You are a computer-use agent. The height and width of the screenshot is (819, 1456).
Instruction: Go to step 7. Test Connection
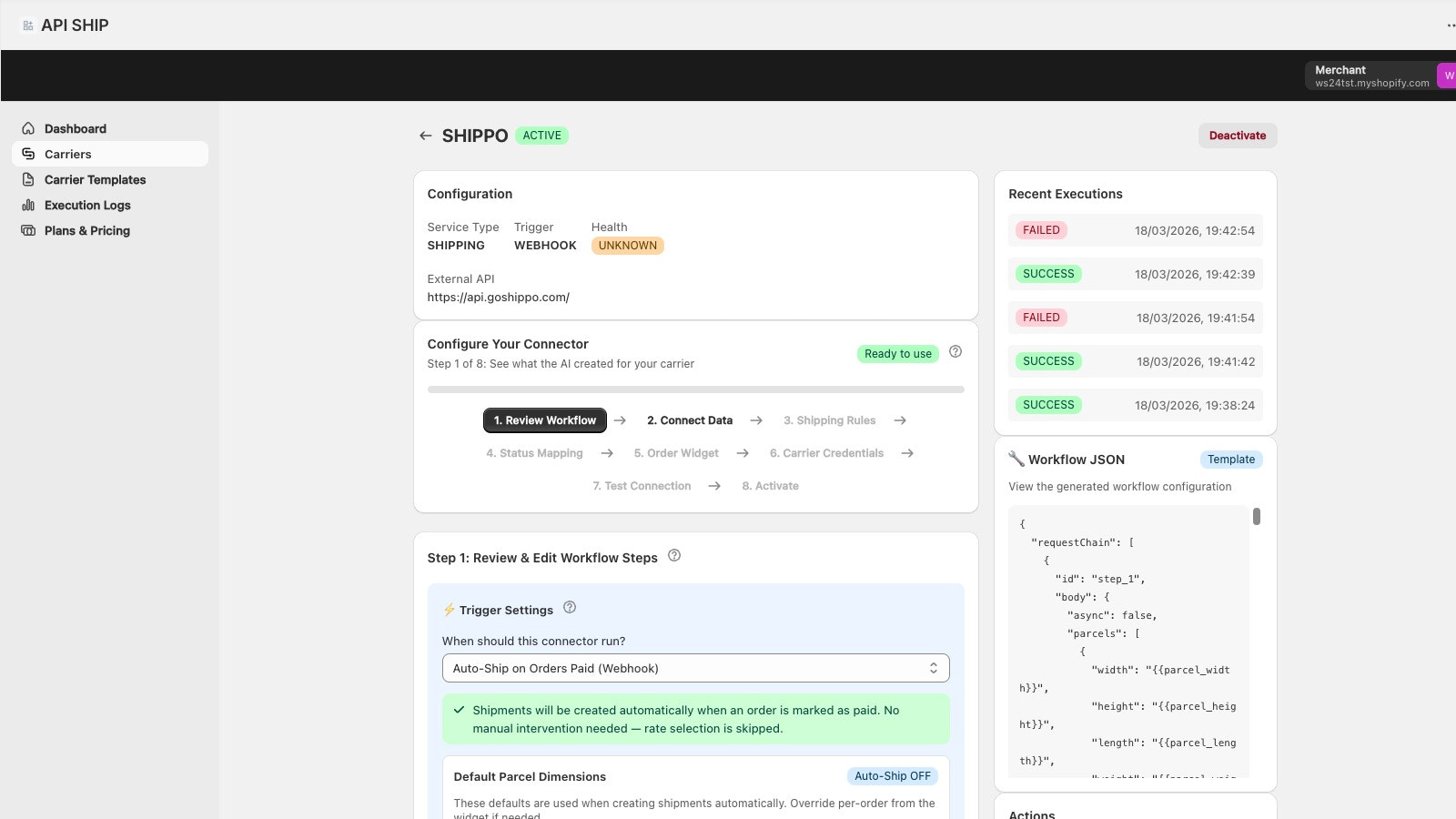pyautogui.click(x=642, y=486)
